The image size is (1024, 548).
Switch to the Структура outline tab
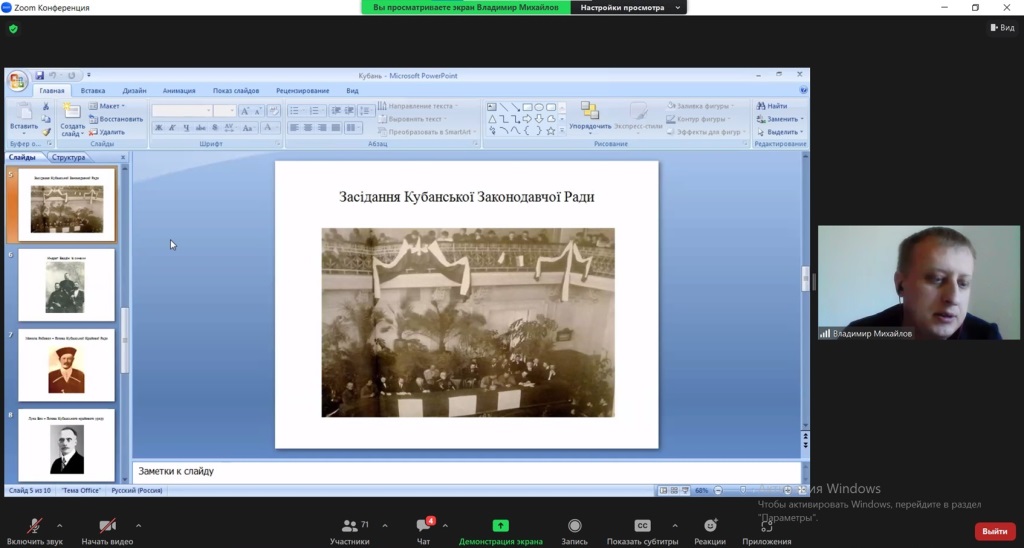[x=68, y=157]
